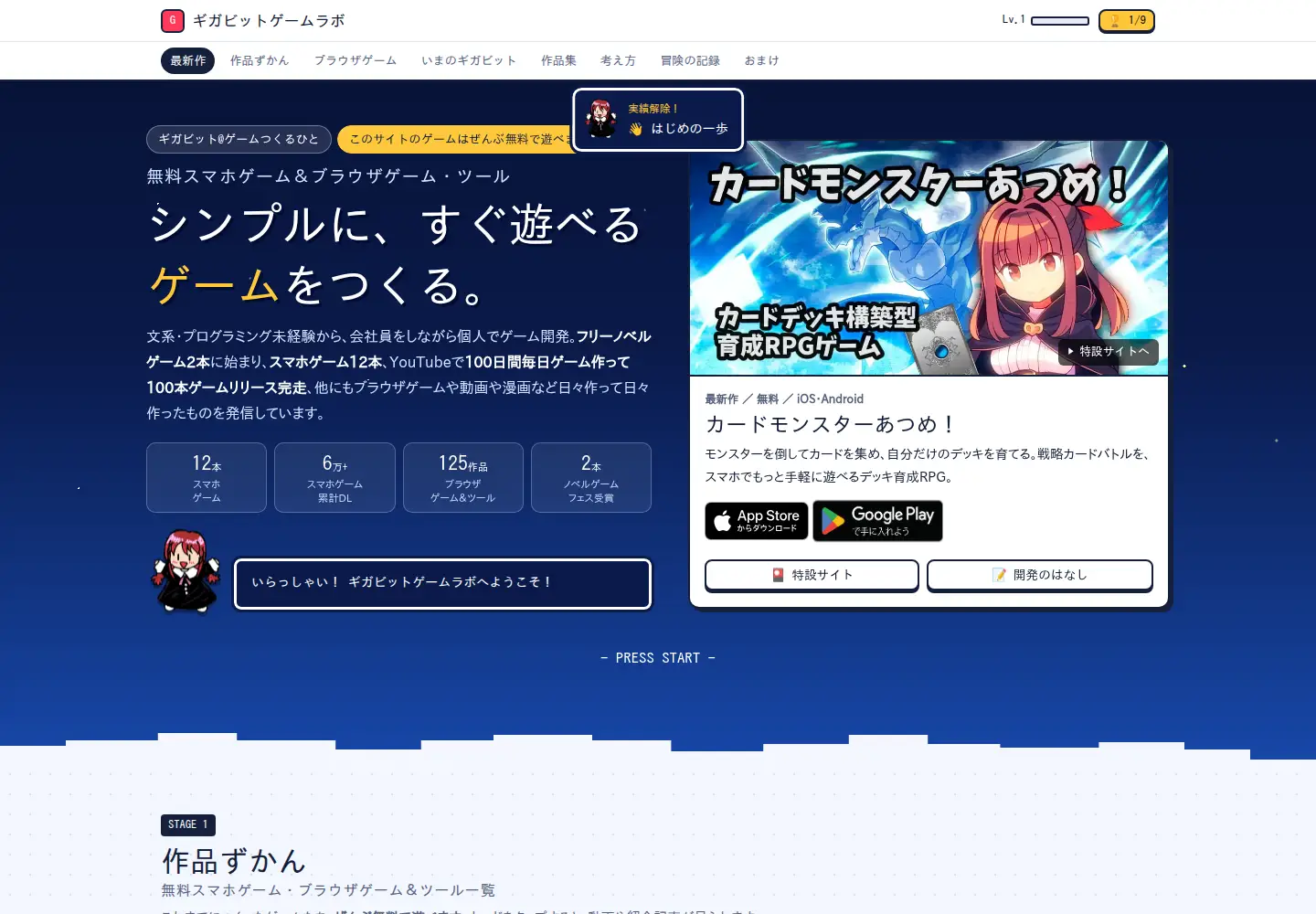Click the 125作品 ブラウザゲーム&ツール stat card
Screen dimensions: 1316x914
pos(463,477)
